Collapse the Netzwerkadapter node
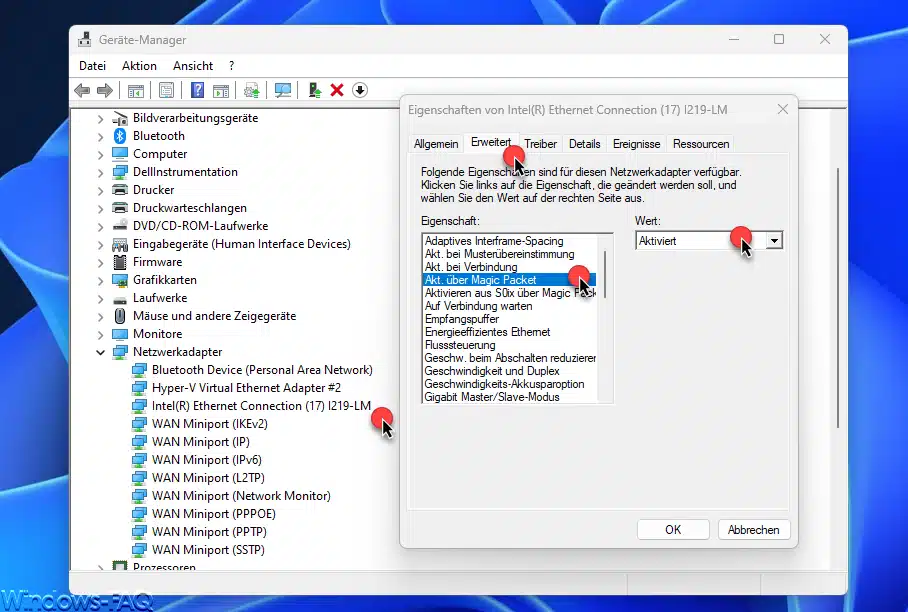Screen dimensions: 908x612 click(100, 352)
